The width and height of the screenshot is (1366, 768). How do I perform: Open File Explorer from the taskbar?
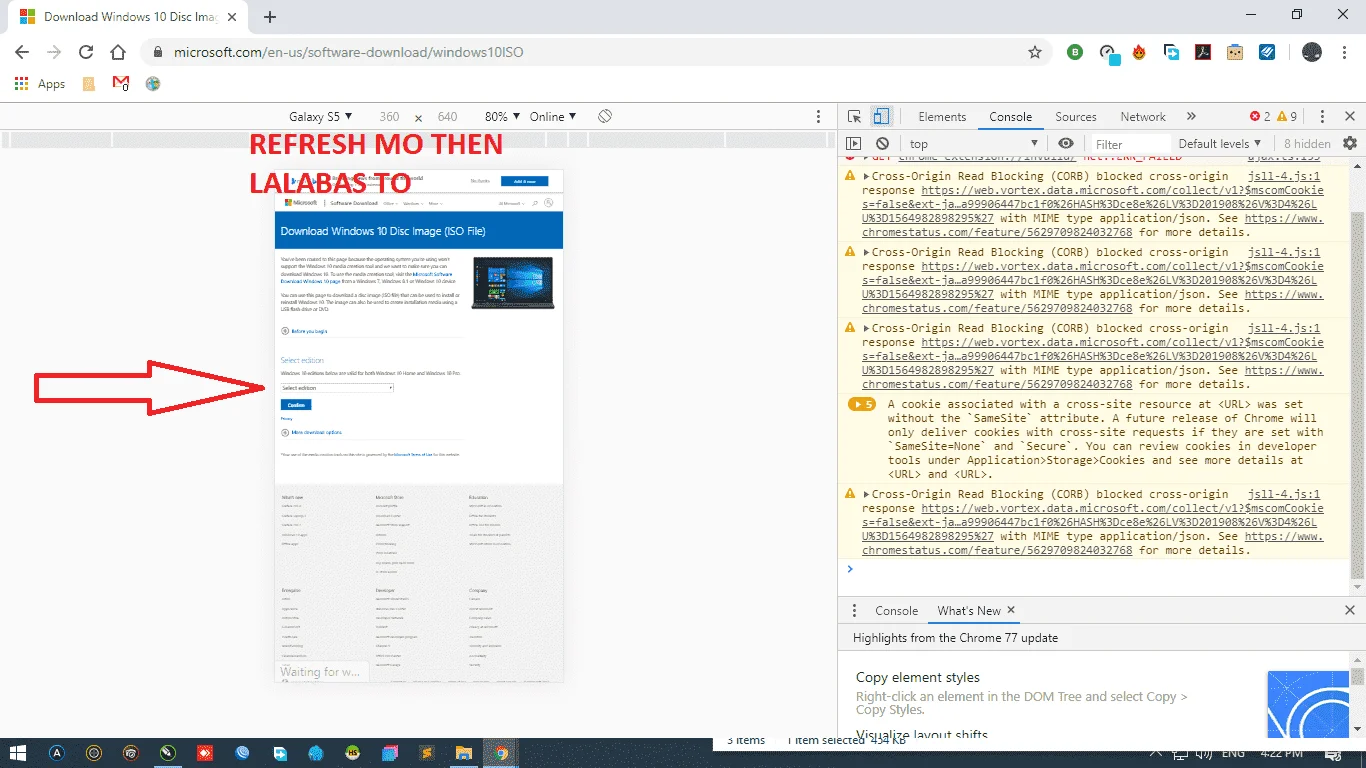point(463,753)
